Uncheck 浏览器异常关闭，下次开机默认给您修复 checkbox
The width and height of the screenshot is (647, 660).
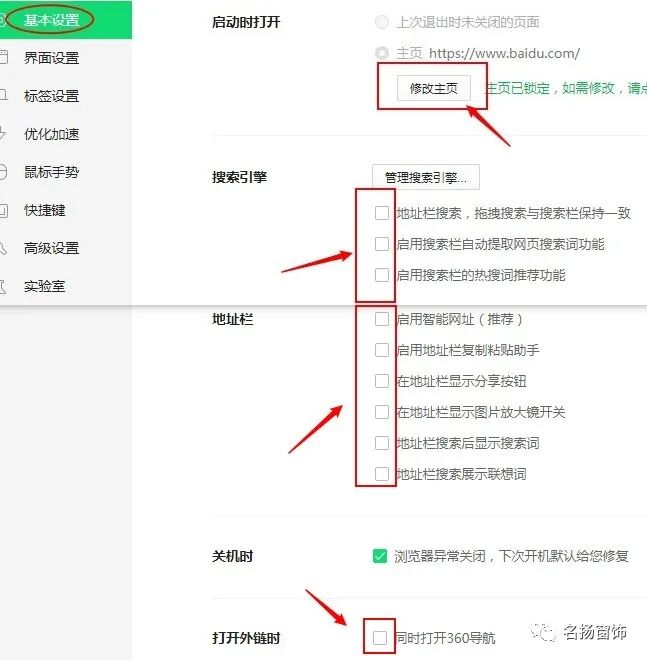(x=380, y=556)
